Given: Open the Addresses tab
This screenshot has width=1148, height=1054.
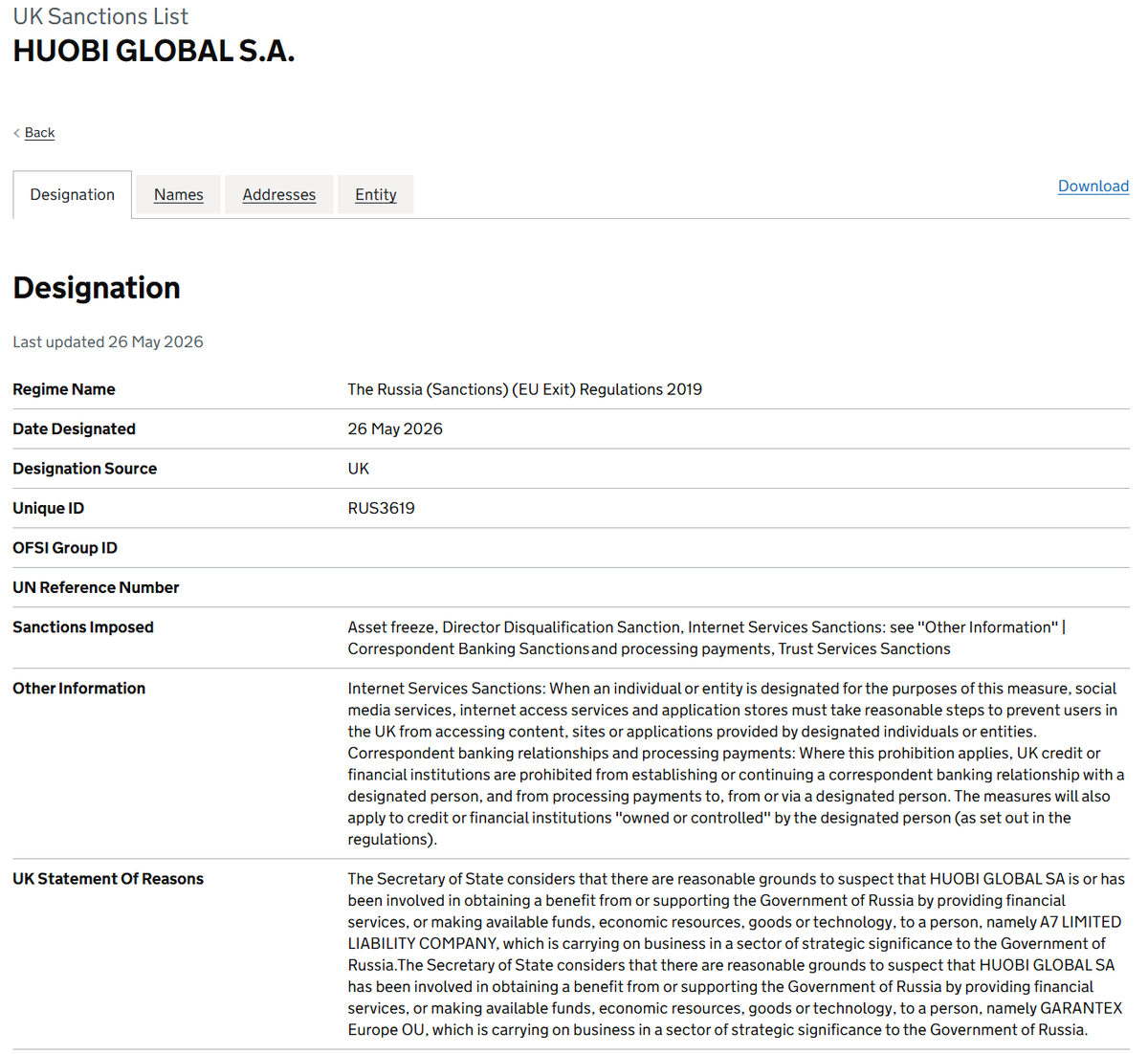Looking at the screenshot, I should [x=279, y=194].
